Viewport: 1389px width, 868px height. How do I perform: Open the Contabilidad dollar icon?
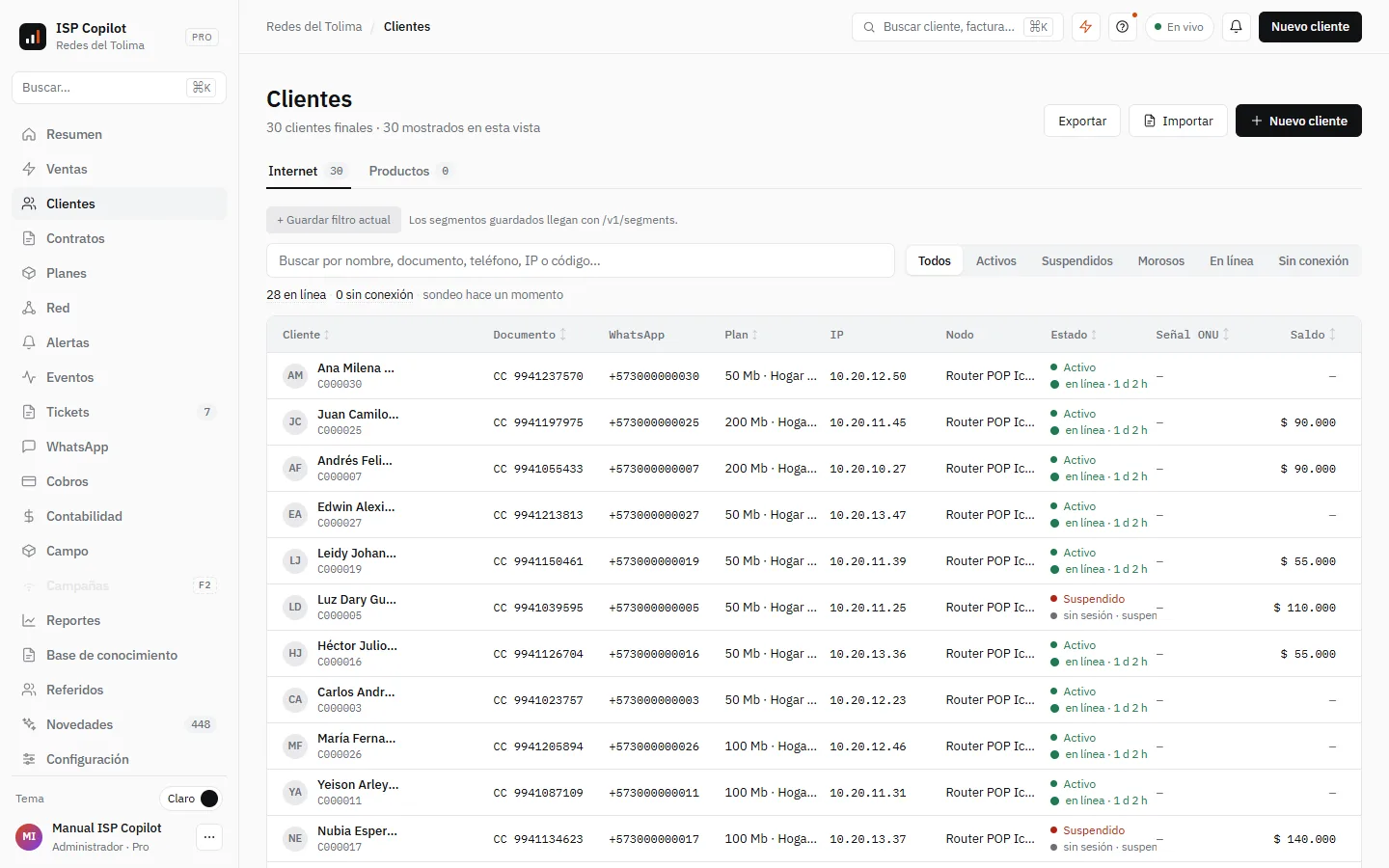[x=29, y=516]
